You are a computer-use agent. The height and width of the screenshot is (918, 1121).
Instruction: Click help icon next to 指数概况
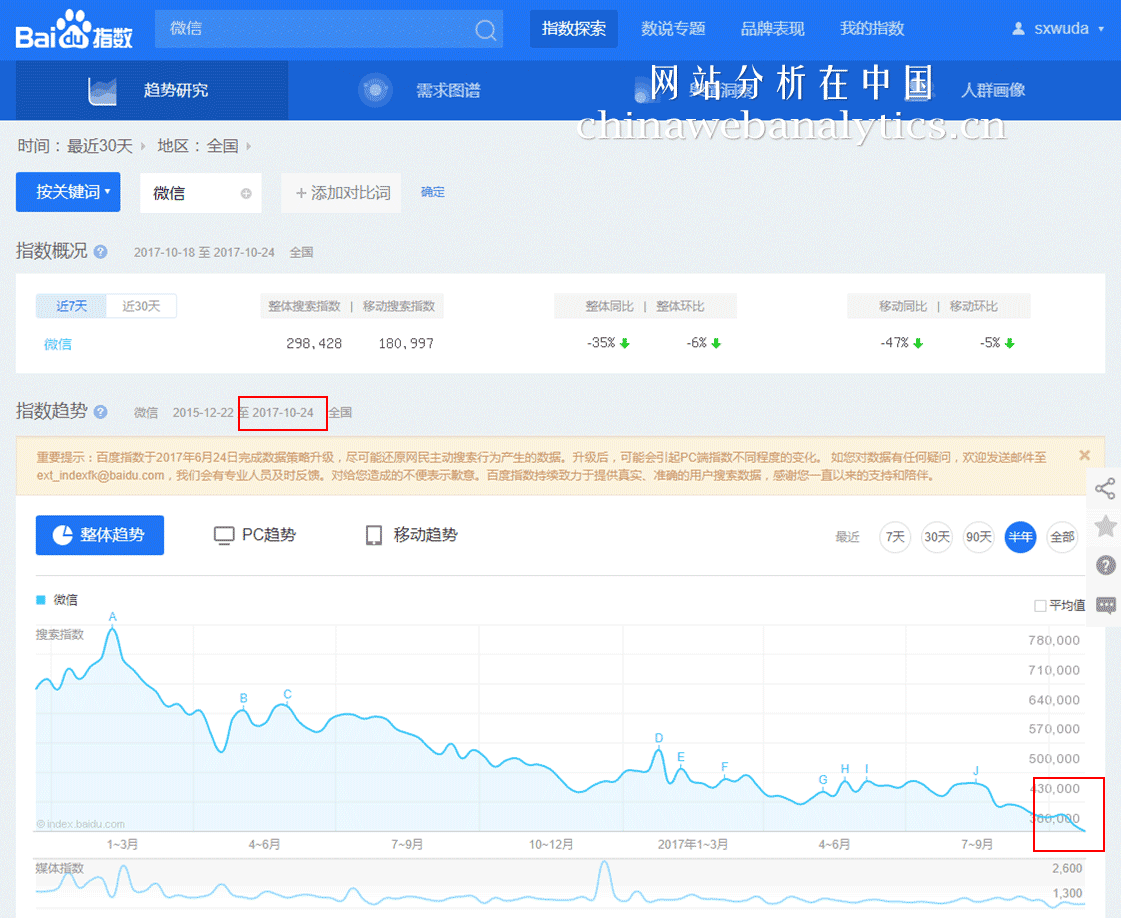(x=101, y=252)
